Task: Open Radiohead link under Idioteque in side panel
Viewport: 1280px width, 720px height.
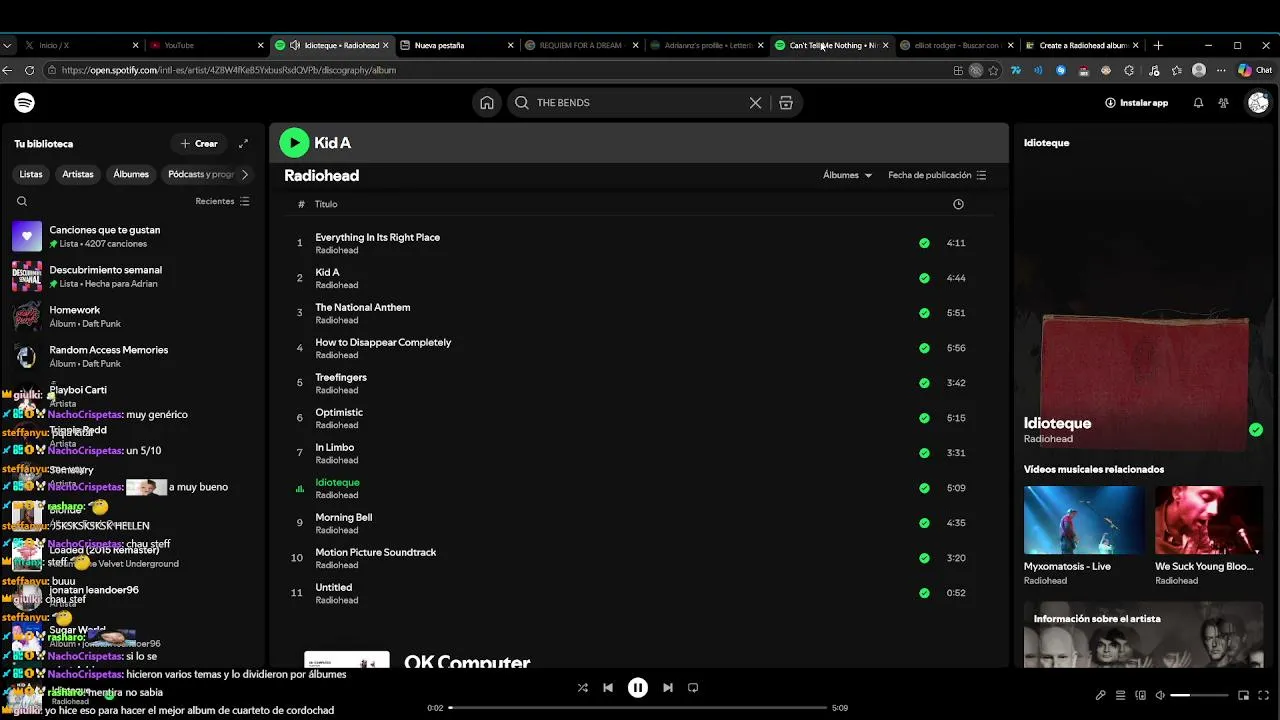Action: point(1048,439)
